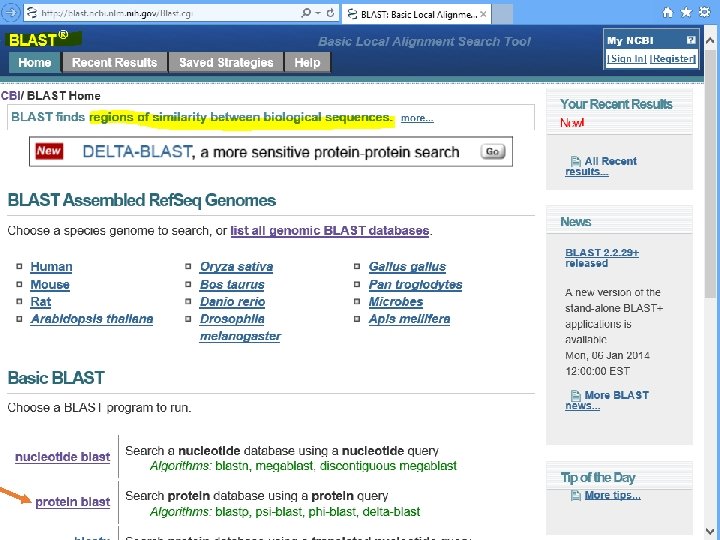Click the My NCBI help question icon

[691, 40]
